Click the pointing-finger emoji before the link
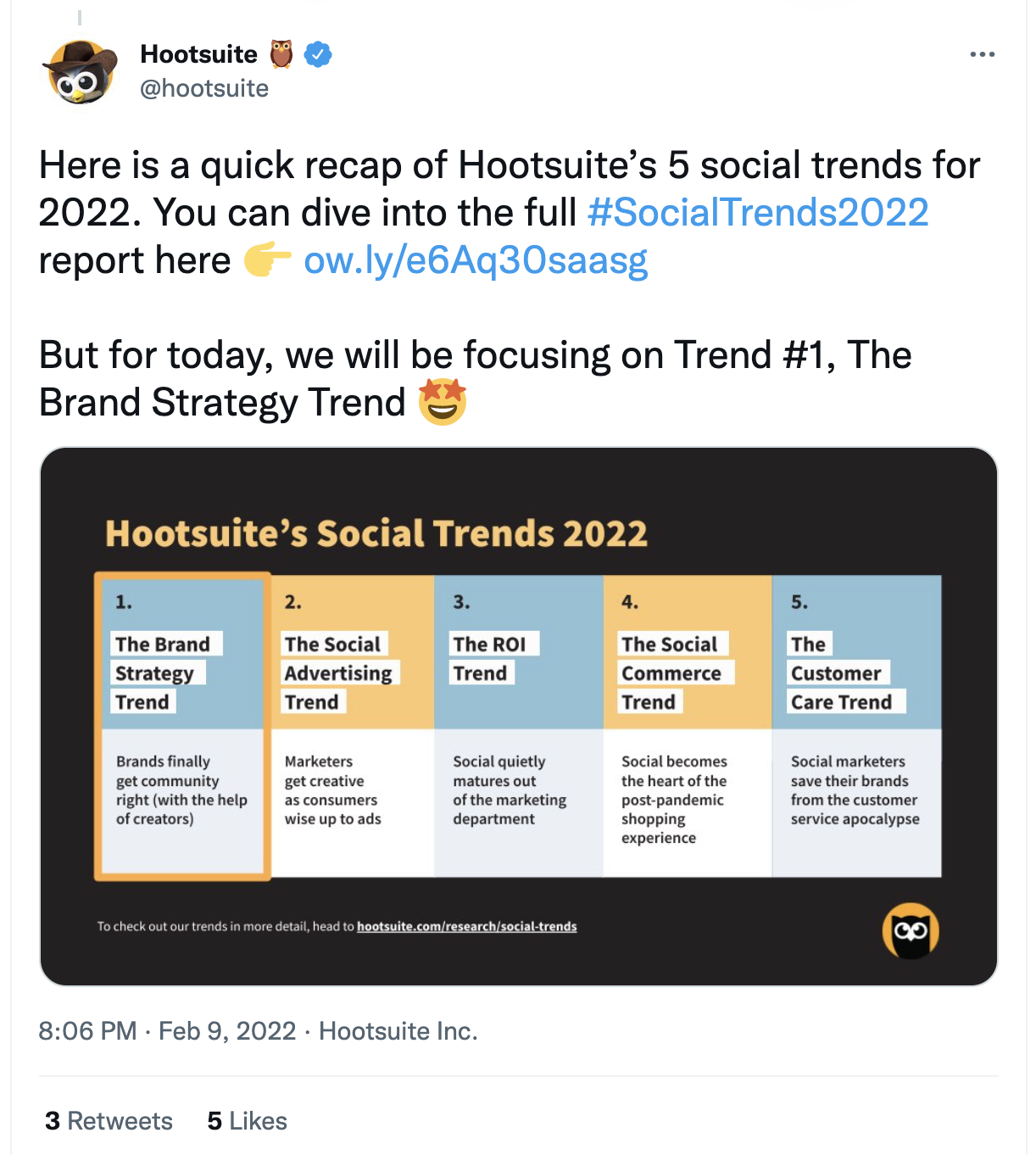This screenshot has height=1155, width=1036. tap(268, 260)
